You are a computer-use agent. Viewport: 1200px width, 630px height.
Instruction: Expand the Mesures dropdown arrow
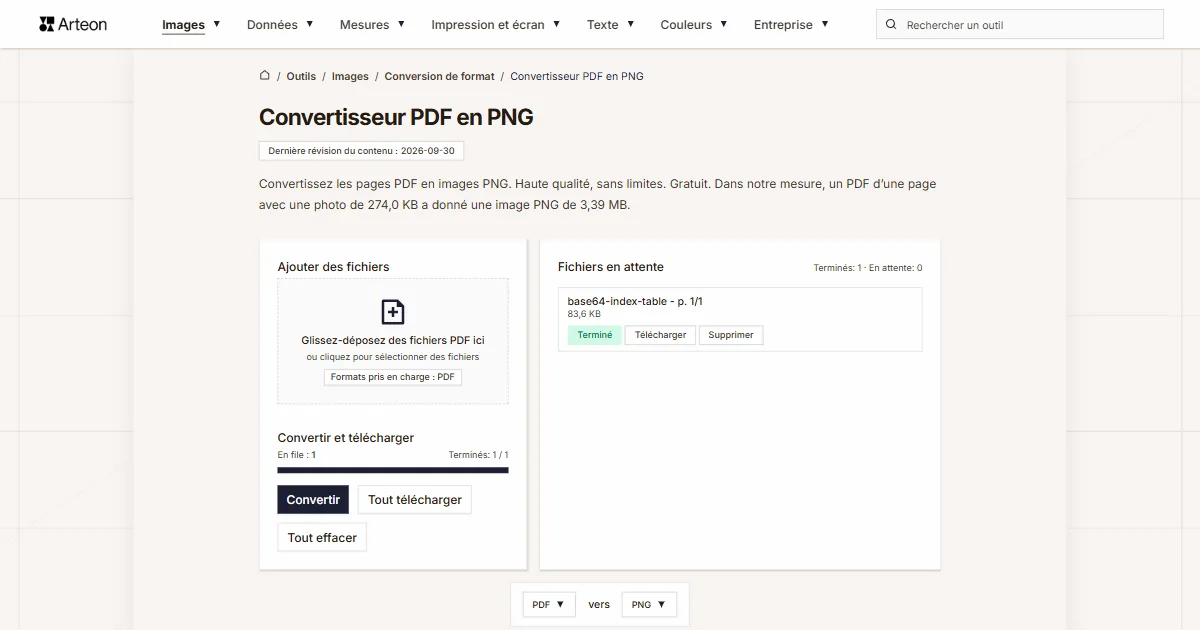pos(401,24)
